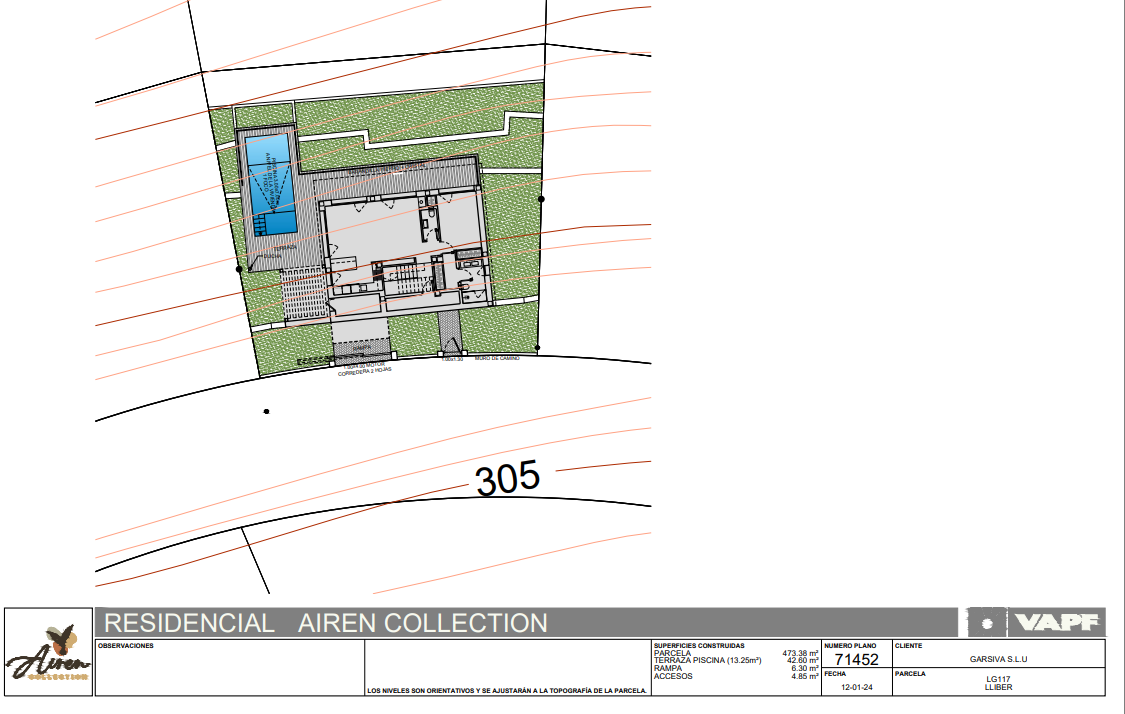This screenshot has height=714, width=1125.
Task: Click the SUPERFICIES CONSTRUIDAS heading
Action: (x=699, y=646)
